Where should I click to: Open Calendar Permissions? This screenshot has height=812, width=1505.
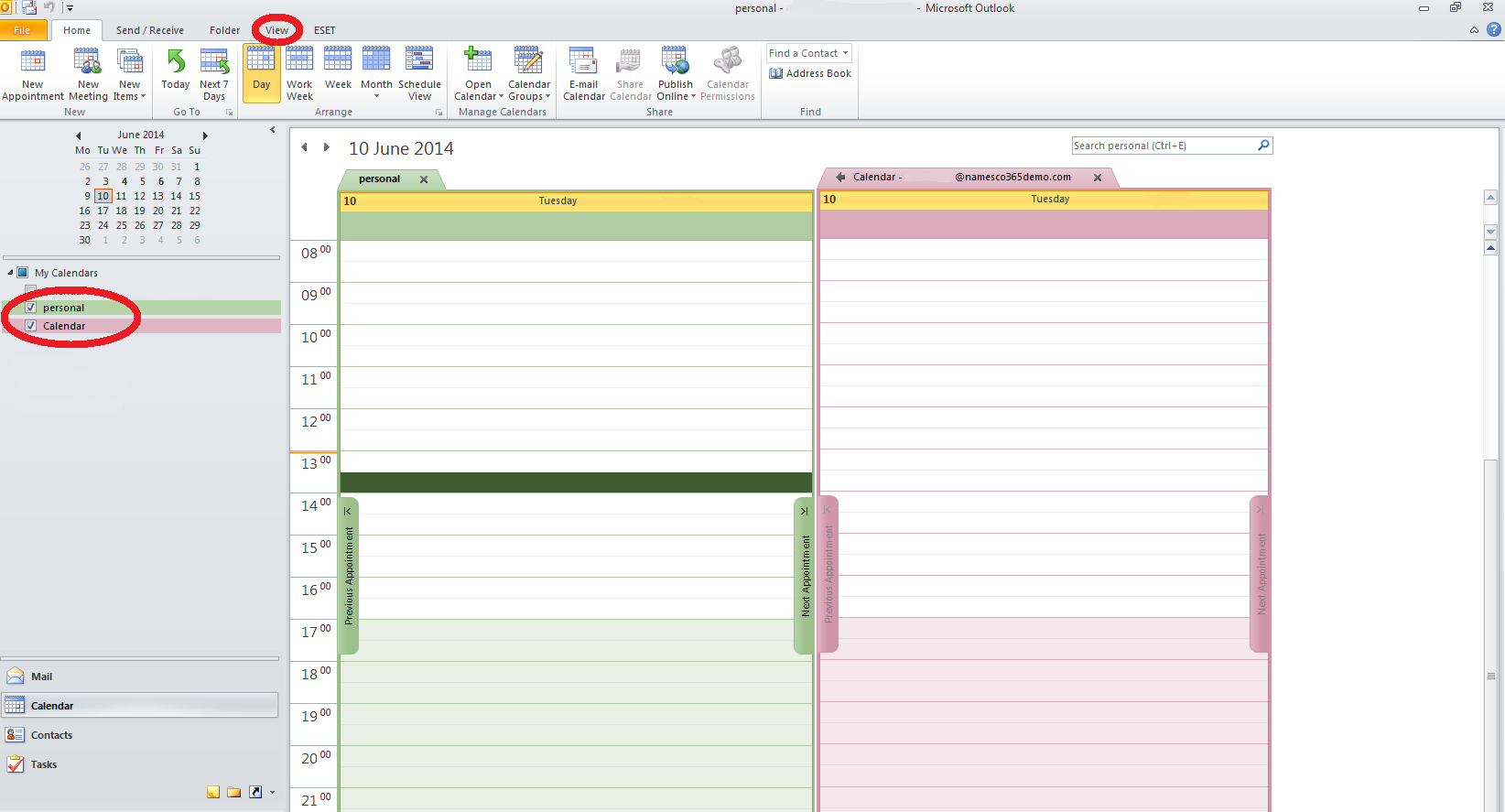coord(728,74)
